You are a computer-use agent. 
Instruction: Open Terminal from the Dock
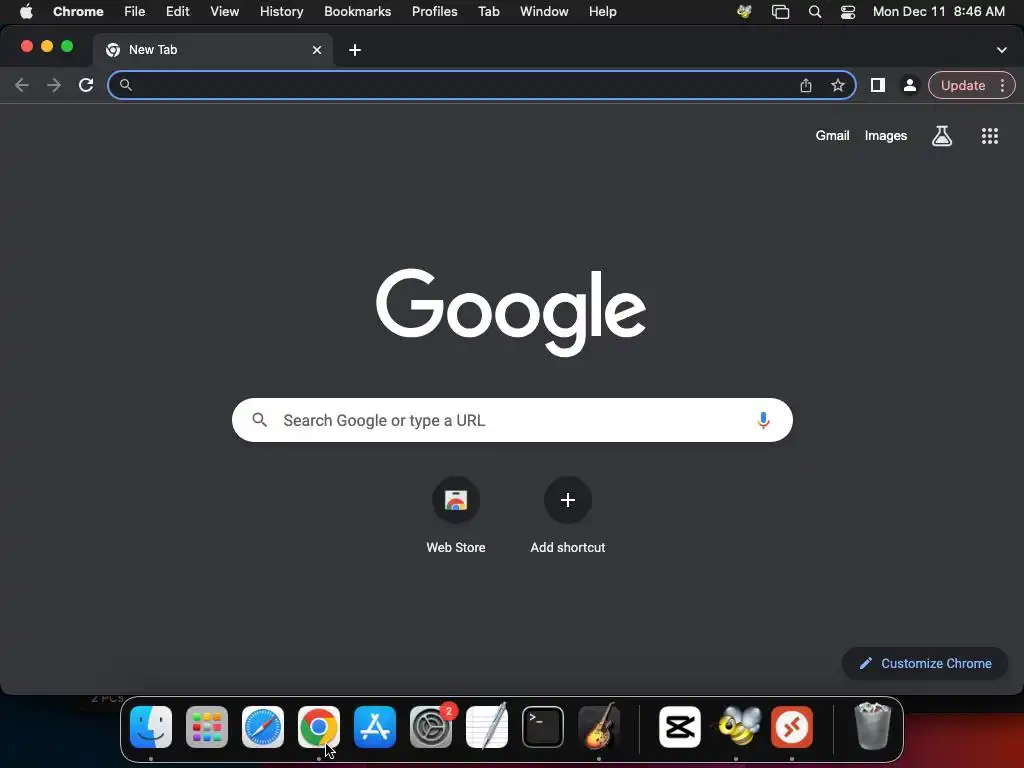[543, 727]
